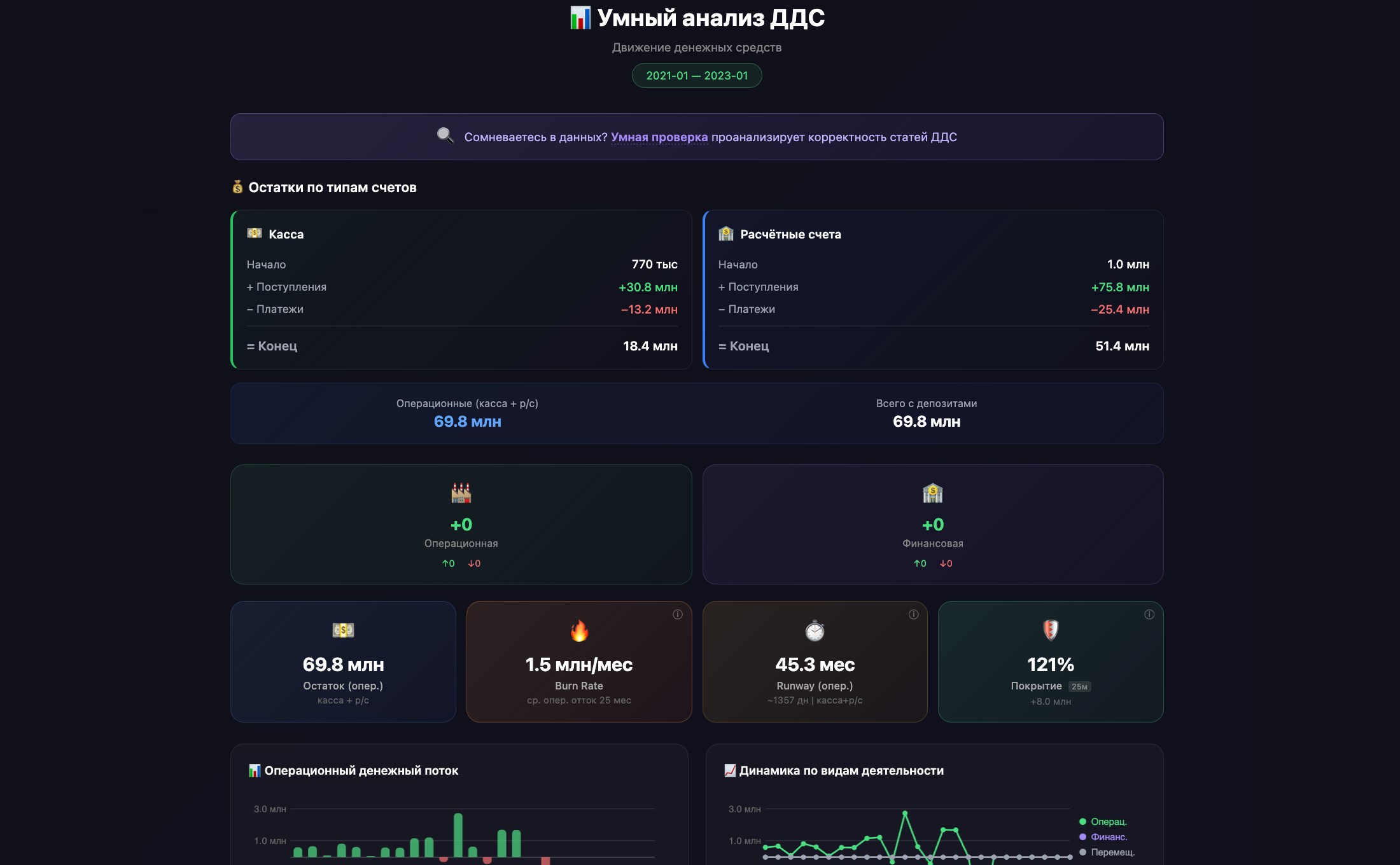Click the stopwatch icon on Runway card
This screenshot has height=865, width=1400.
pyautogui.click(x=815, y=631)
